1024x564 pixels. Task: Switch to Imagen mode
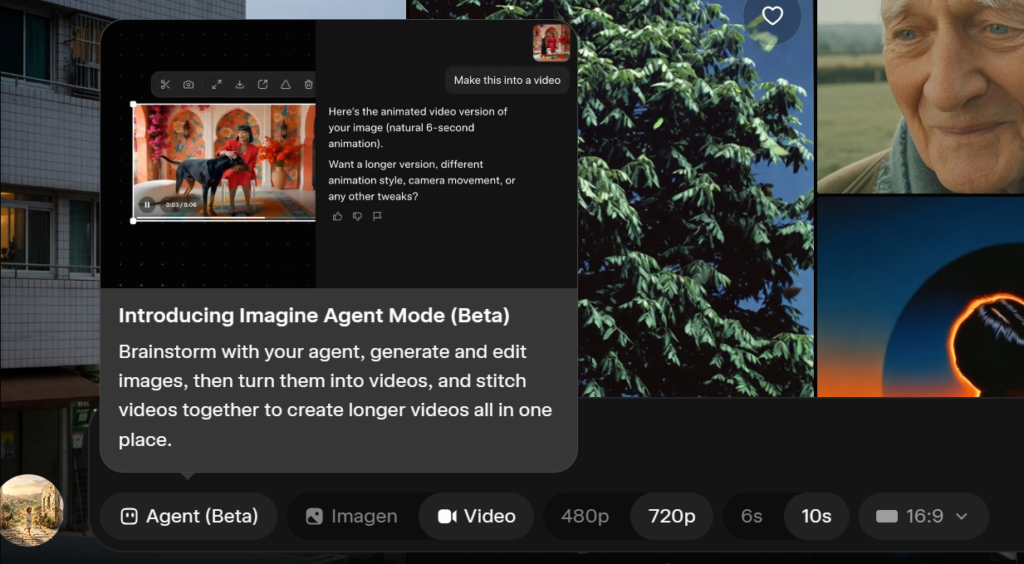(351, 516)
